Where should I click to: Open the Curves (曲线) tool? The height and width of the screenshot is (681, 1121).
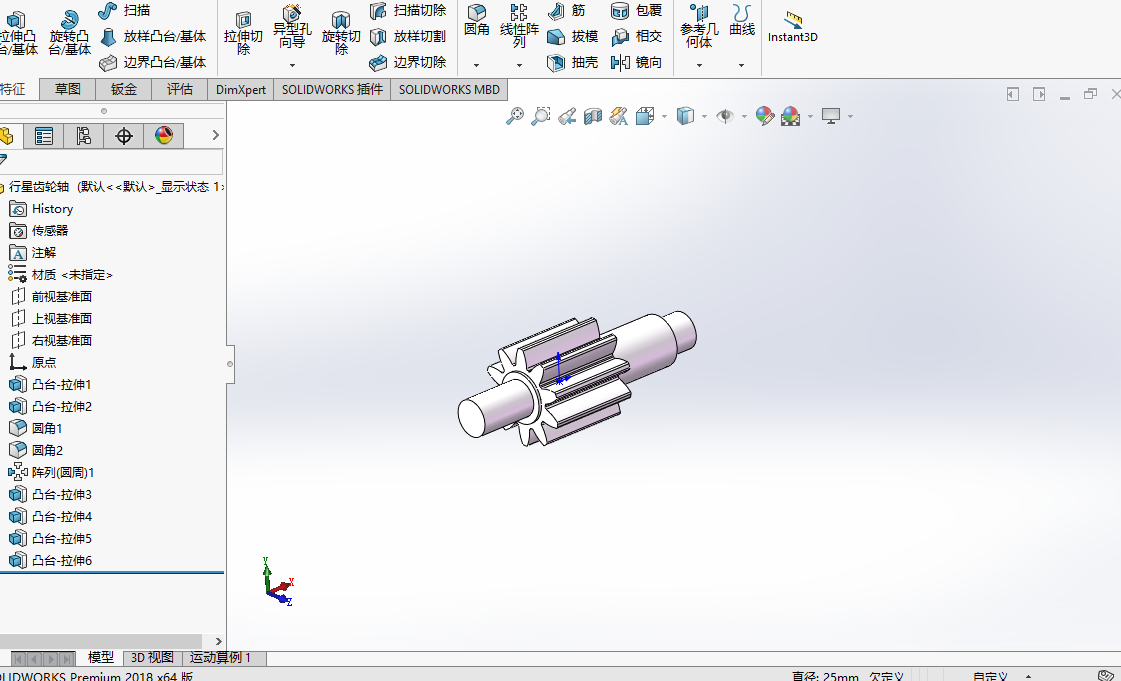tap(742, 21)
